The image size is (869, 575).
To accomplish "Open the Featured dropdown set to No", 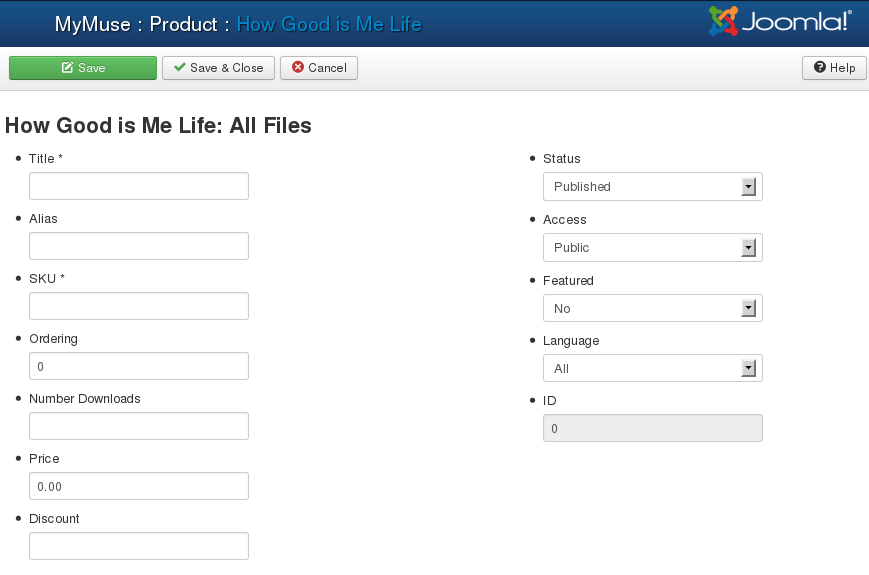I will (x=652, y=309).
